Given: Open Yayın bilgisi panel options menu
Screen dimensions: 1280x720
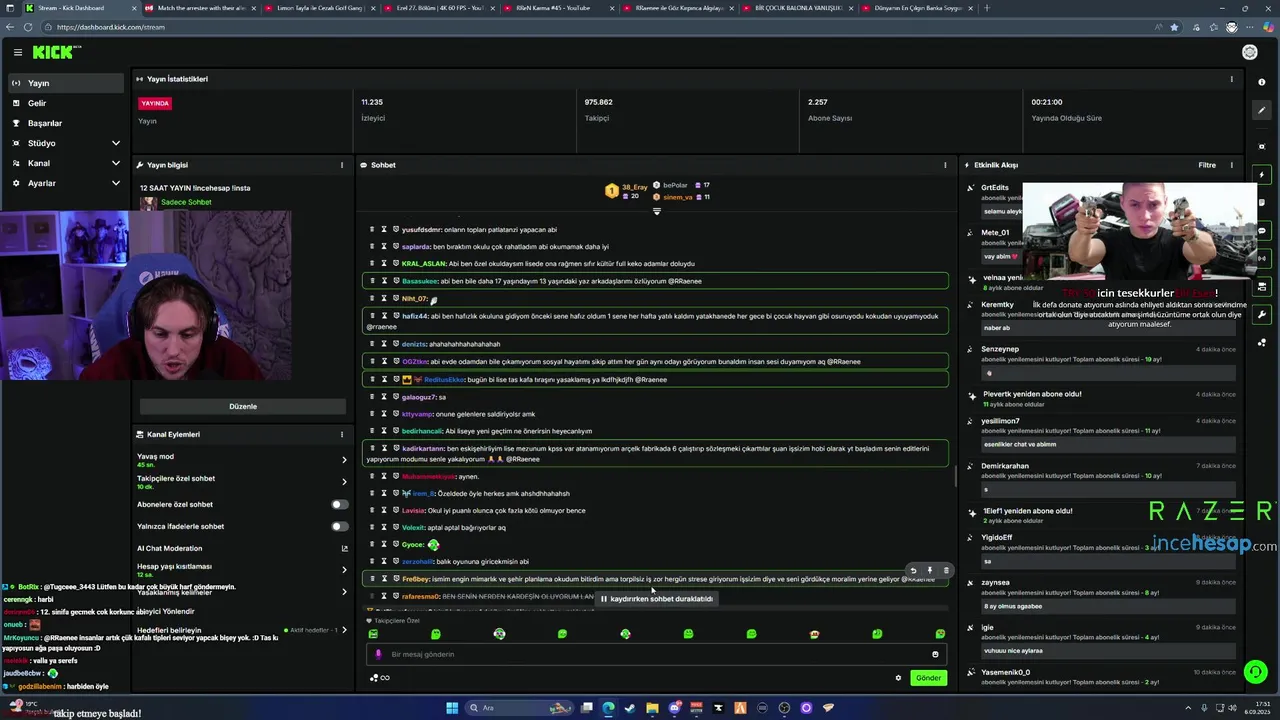Looking at the screenshot, I should (342, 165).
